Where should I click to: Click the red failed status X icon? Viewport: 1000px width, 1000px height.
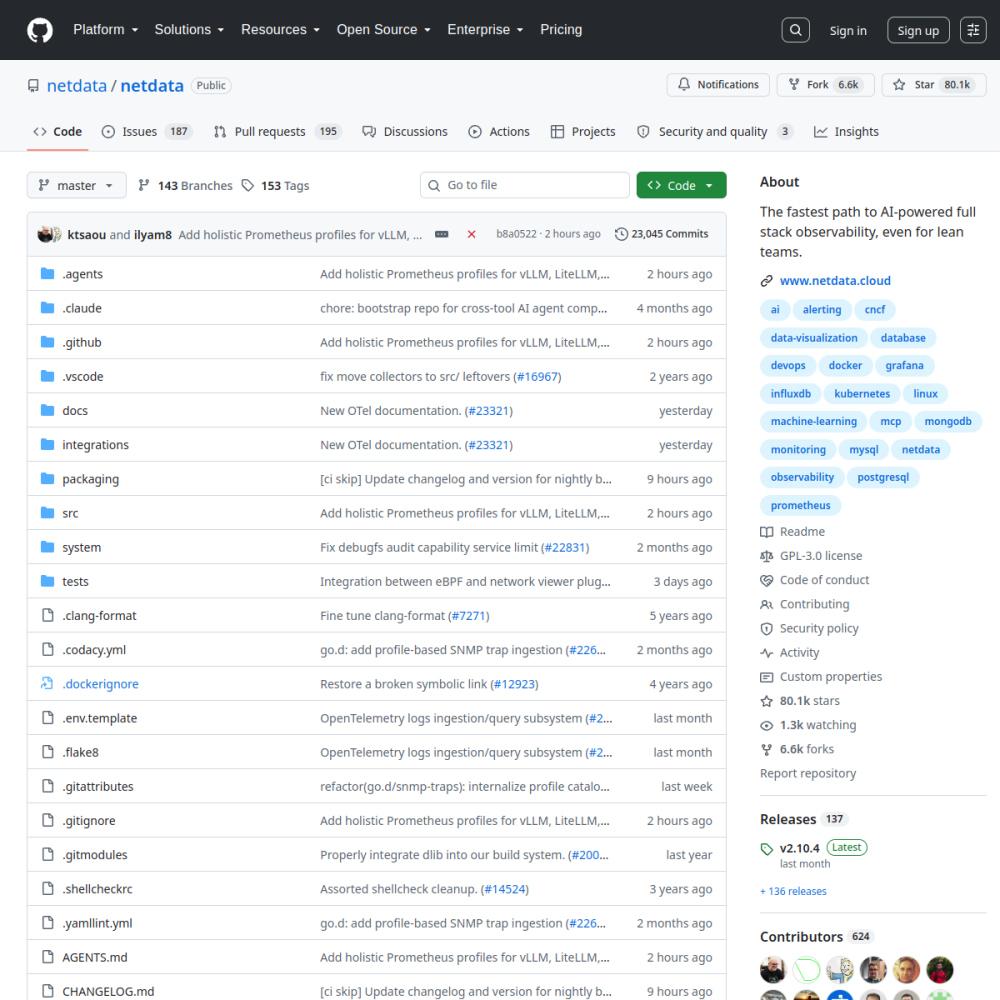[471, 234]
